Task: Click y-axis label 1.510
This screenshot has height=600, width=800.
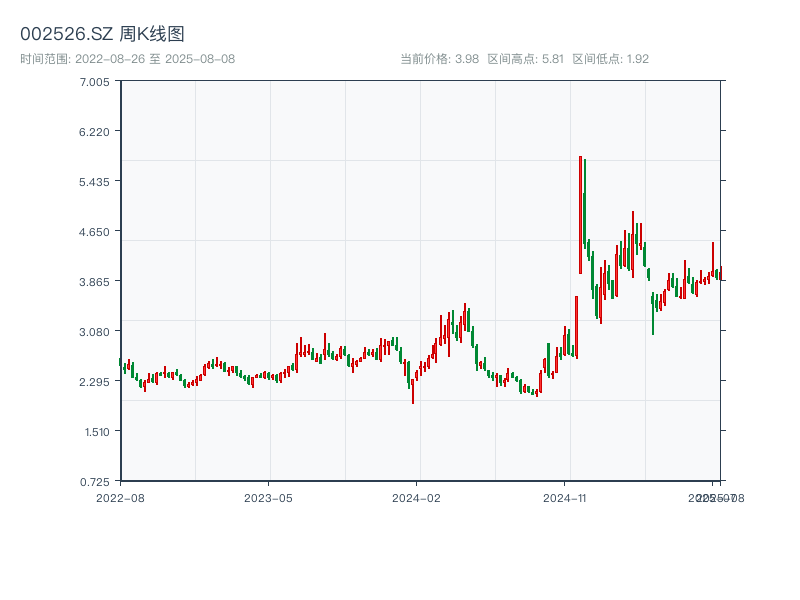Action: (97, 432)
